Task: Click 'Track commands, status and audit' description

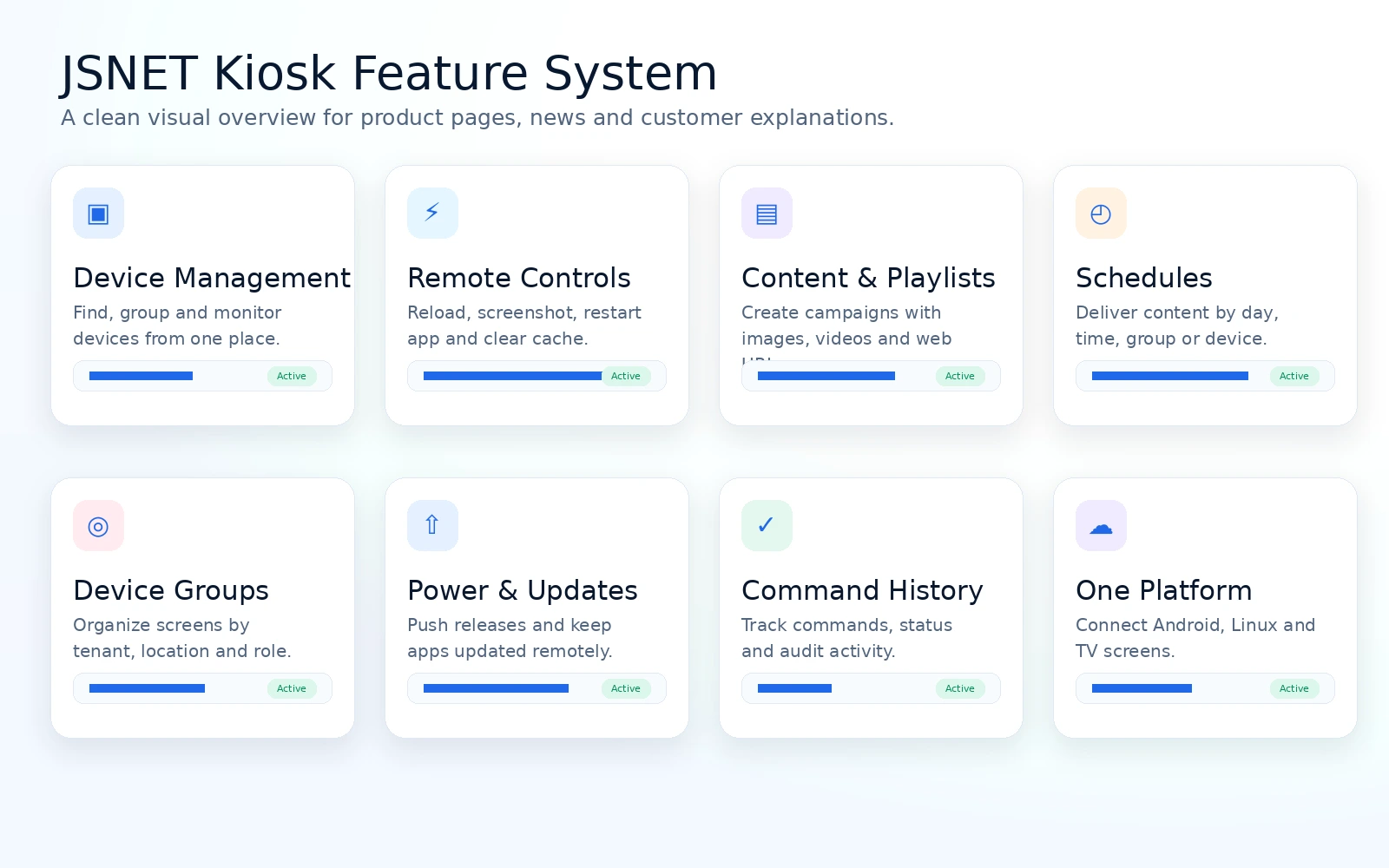Action: click(x=847, y=638)
